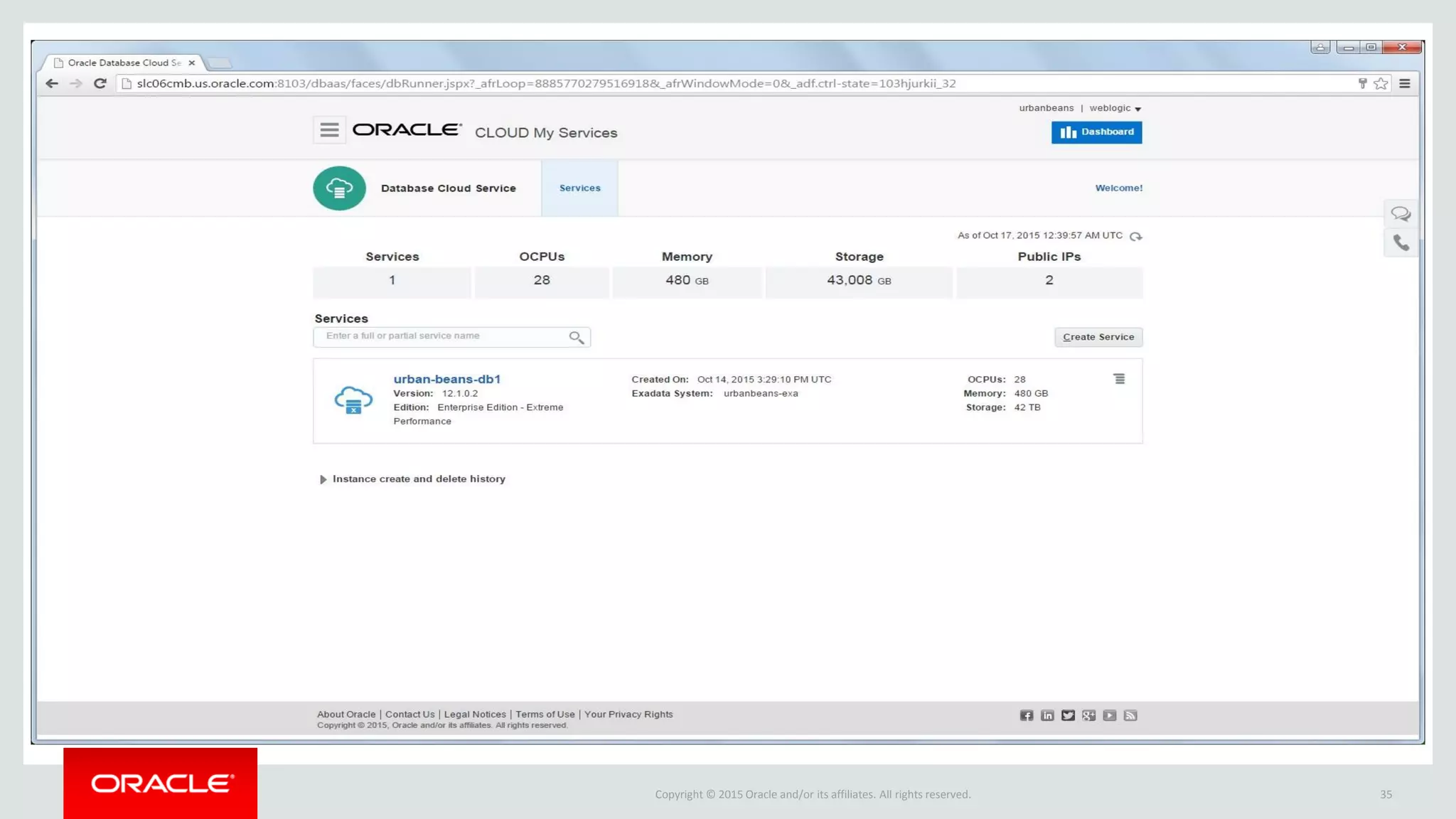Image resolution: width=1456 pixels, height=819 pixels.
Task: Select the Services tab
Action: point(579,188)
